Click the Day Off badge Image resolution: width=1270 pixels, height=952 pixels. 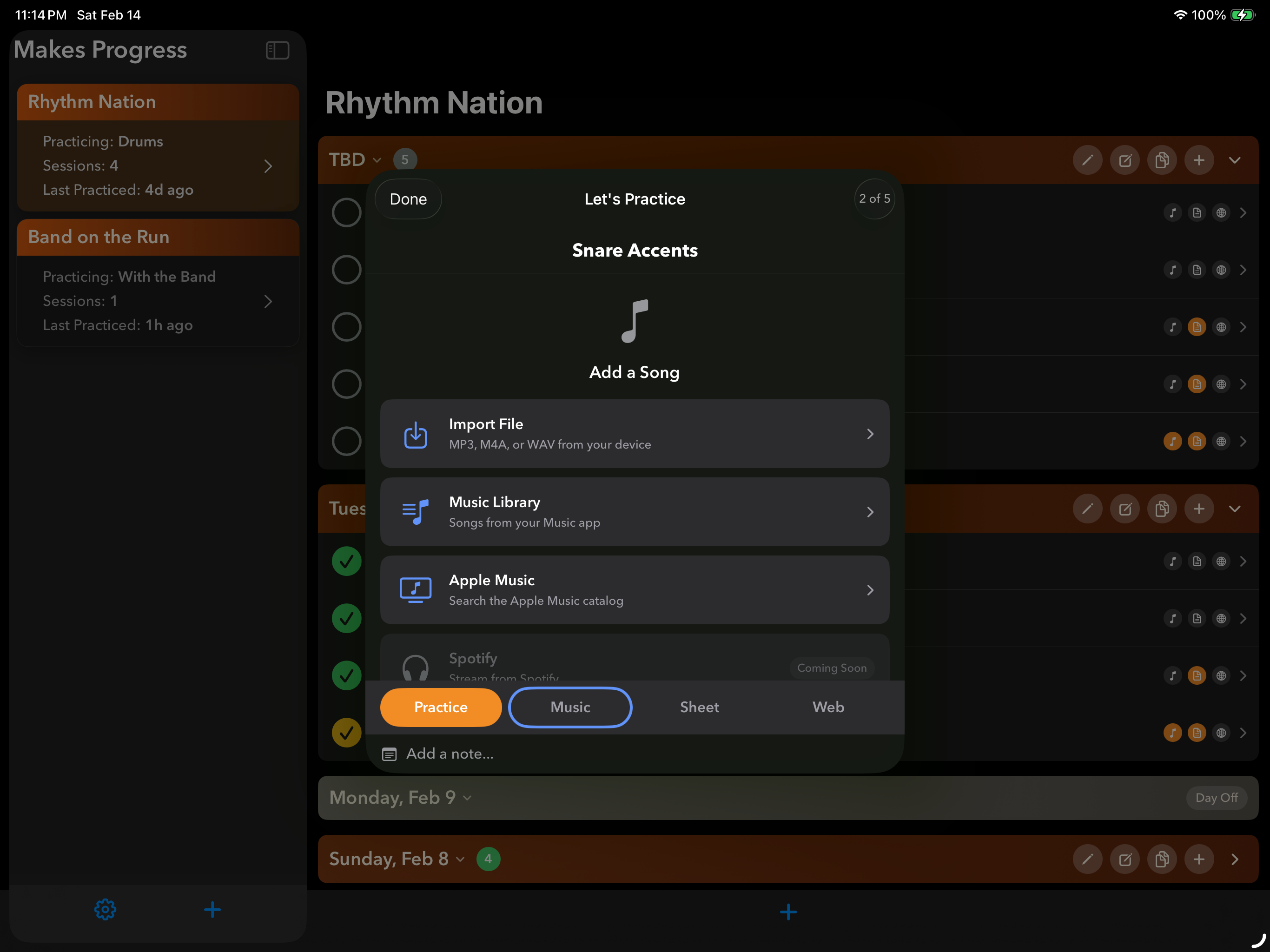1217,798
